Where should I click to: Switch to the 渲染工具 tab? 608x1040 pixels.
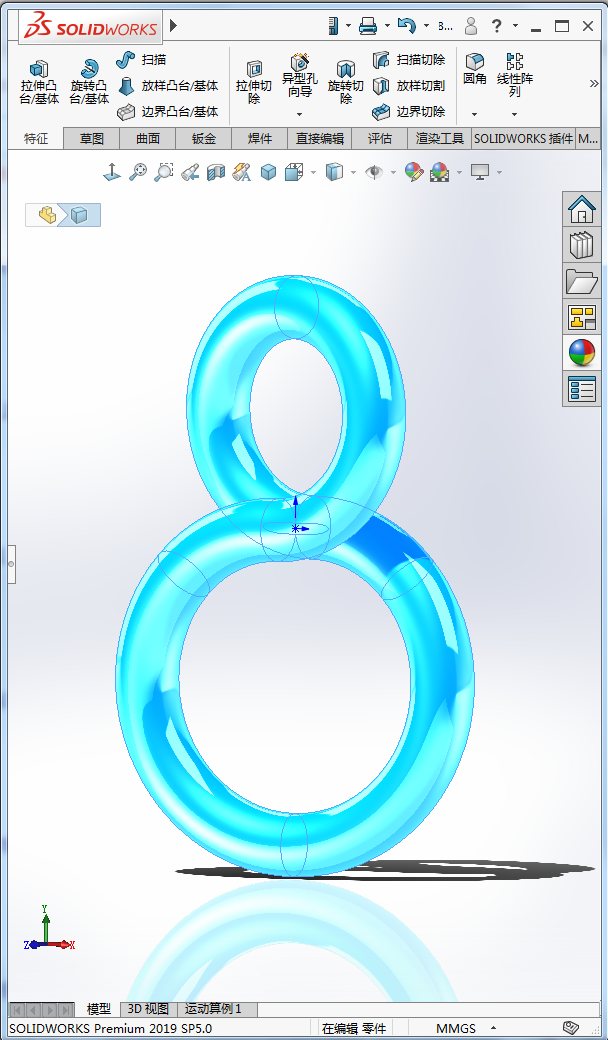[440, 139]
